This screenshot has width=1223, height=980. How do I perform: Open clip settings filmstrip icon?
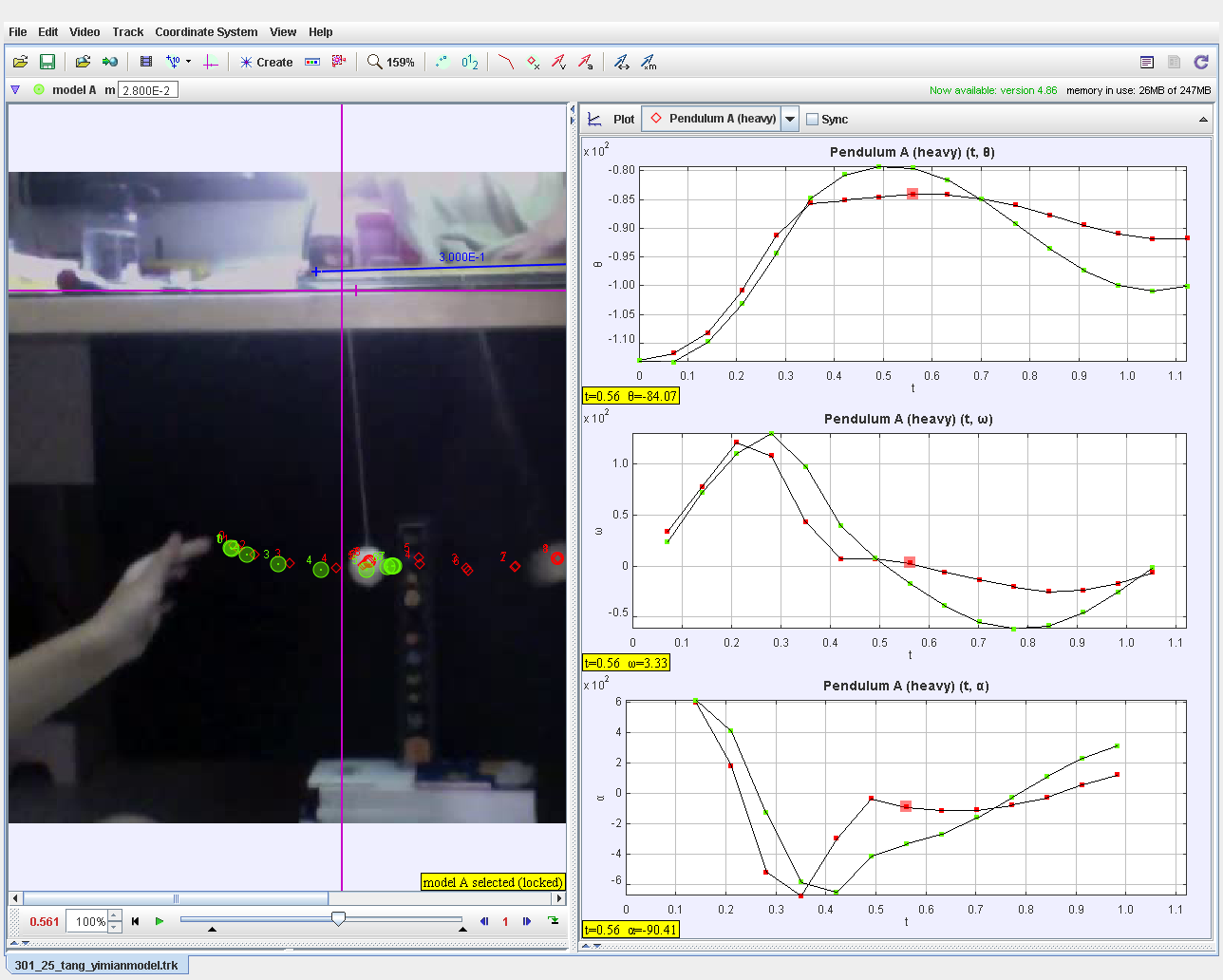(x=146, y=62)
